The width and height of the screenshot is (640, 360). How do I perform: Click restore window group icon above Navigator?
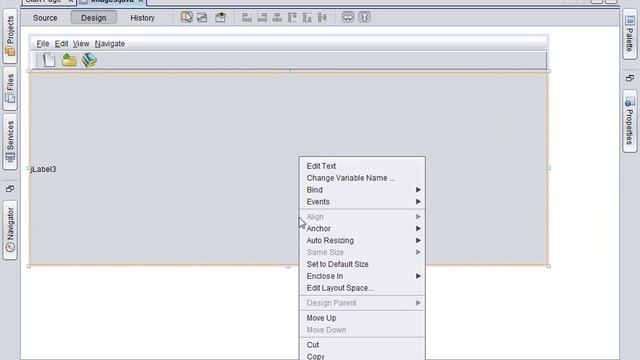click(10, 188)
